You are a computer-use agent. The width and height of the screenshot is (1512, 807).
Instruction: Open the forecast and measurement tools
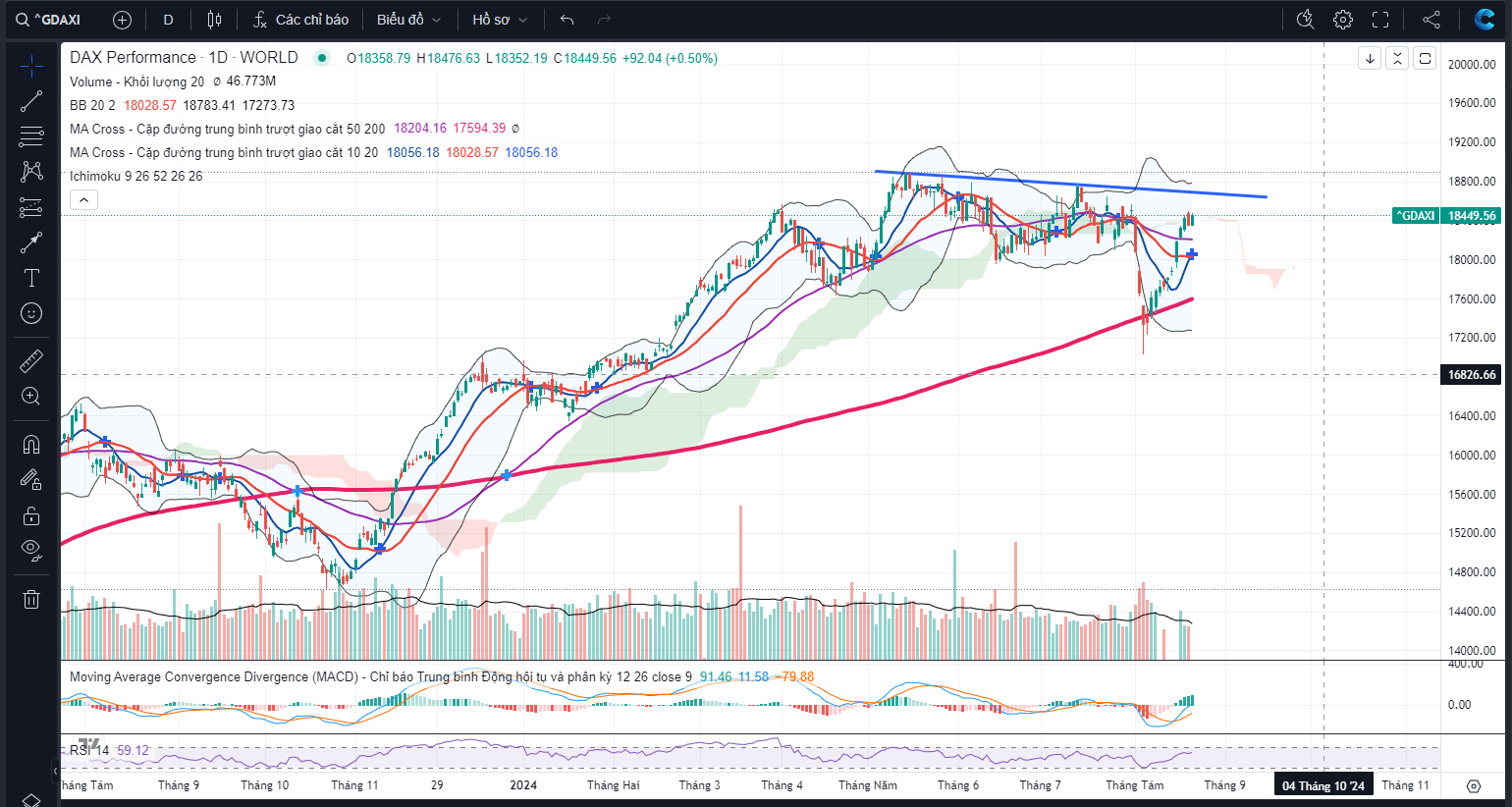[x=31, y=207]
